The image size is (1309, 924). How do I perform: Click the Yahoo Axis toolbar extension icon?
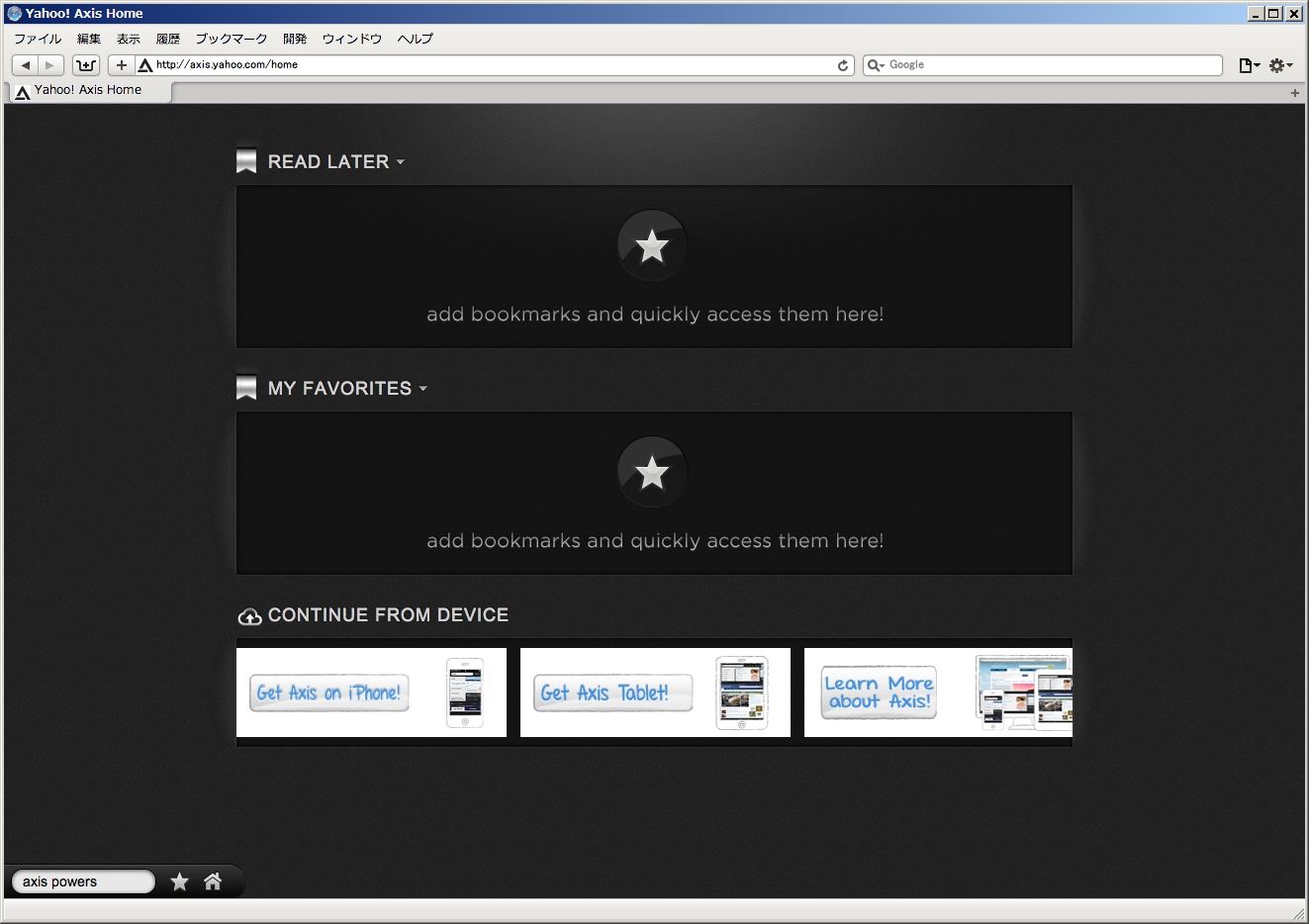[x=86, y=65]
